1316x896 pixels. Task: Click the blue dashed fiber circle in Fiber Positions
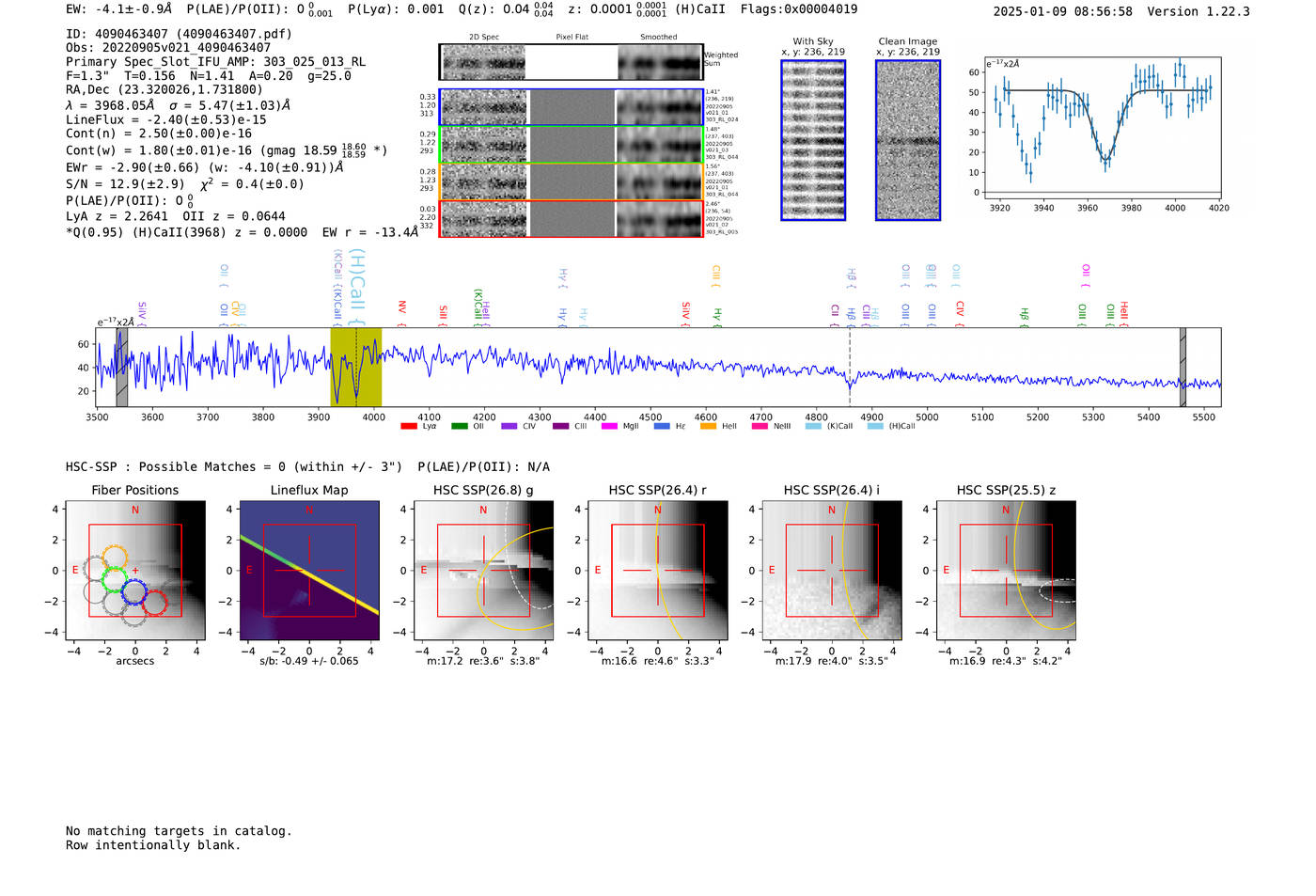click(134, 592)
